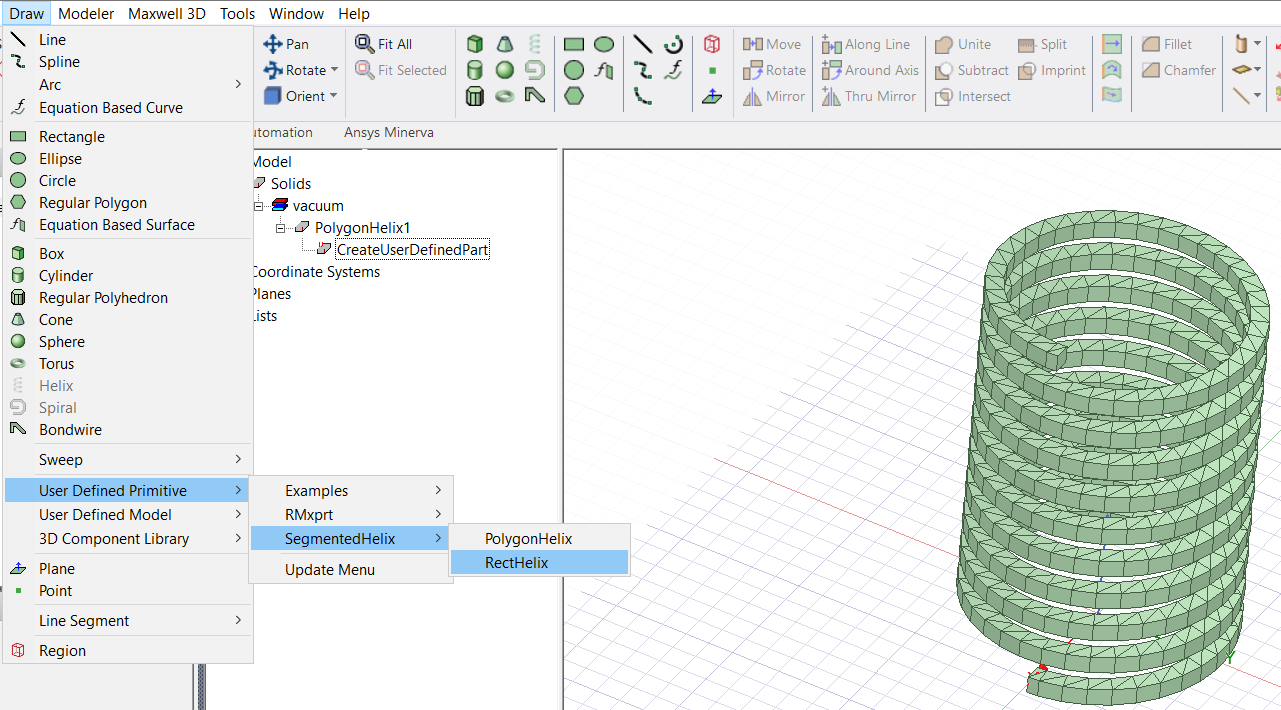The width and height of the screenshot is (1281, 710).
Task: Collapse the vacuum tree node
Action: click(259, 206)
